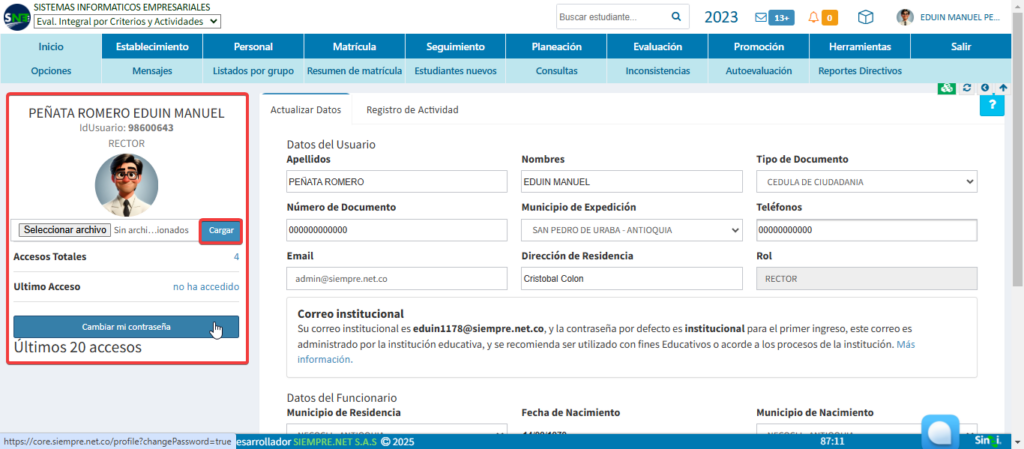
Task: Open the Matrícula menu
Action: click(x=355, y=46)
